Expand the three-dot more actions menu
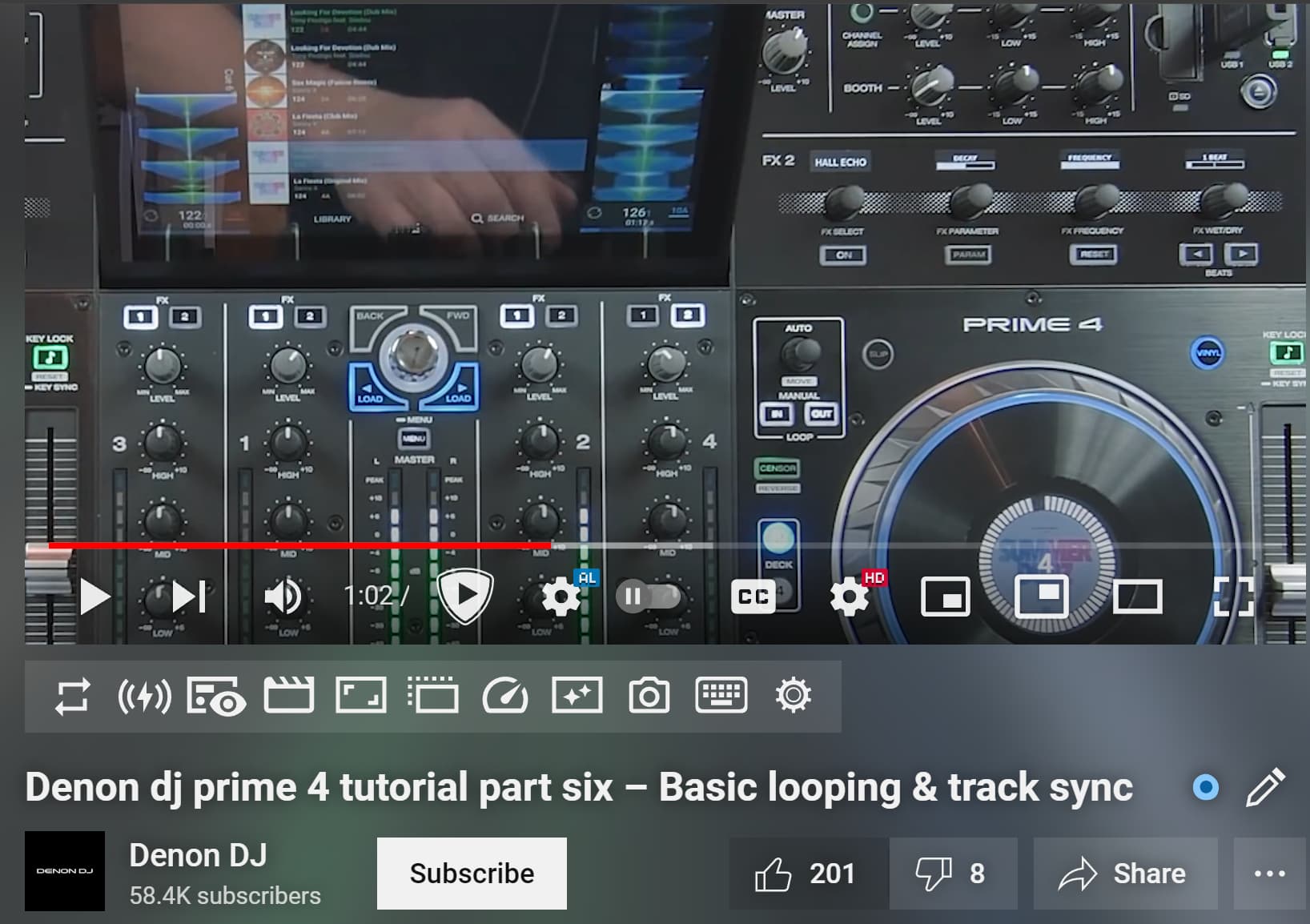The image size is (1310, 924). click(x=1269, y=874)
